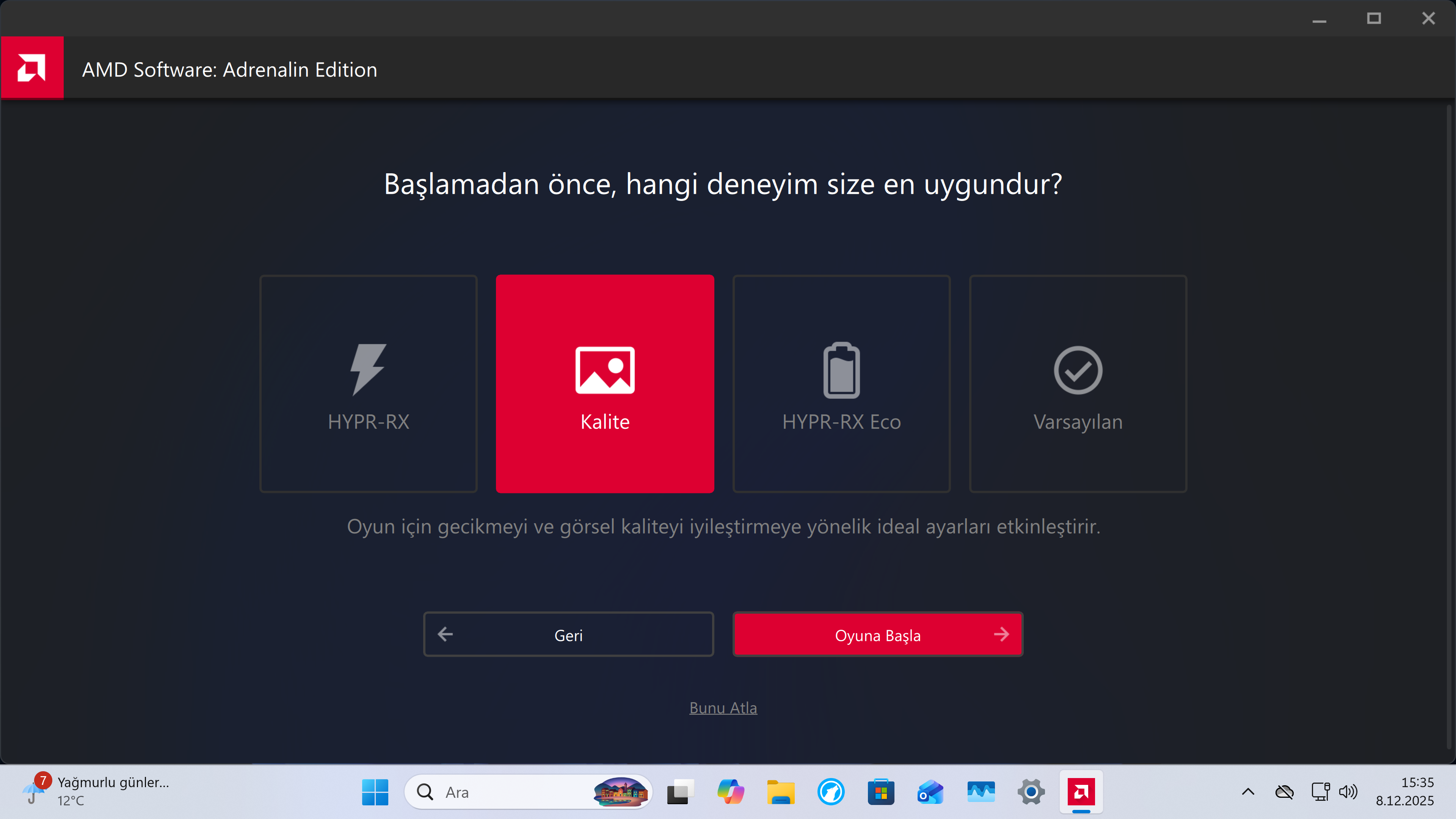The image size is (1456, 819).
Task: Open the clock and date panel
Action: 1405,792
